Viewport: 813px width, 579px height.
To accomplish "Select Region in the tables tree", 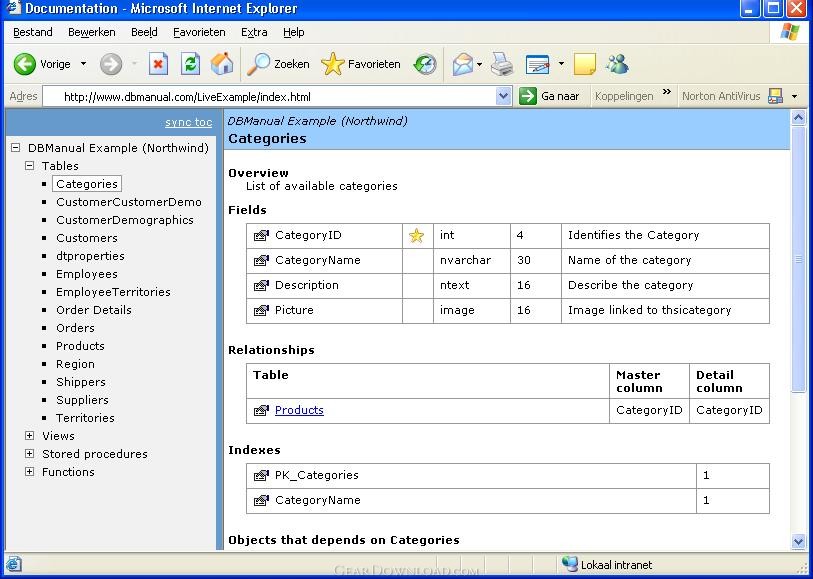I will pos(75,364).
